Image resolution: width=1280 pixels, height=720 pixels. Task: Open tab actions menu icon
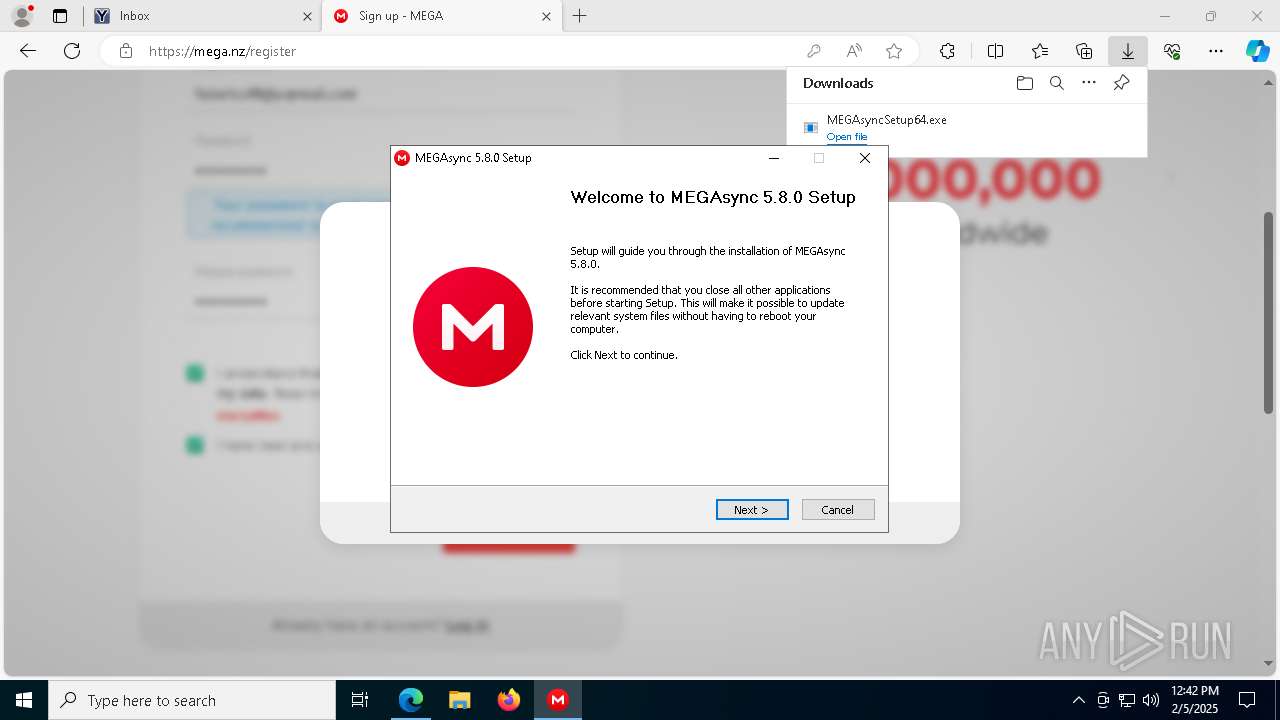click(x=60, y=16)
